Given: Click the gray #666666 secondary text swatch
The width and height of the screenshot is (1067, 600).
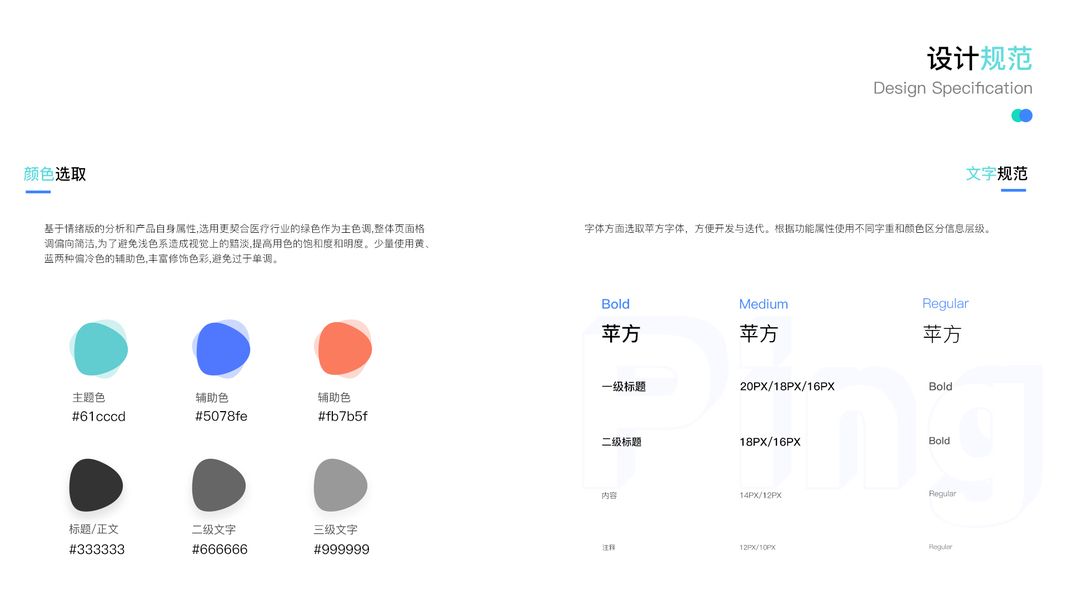Looking at the screenshot, I should (218, 485).
